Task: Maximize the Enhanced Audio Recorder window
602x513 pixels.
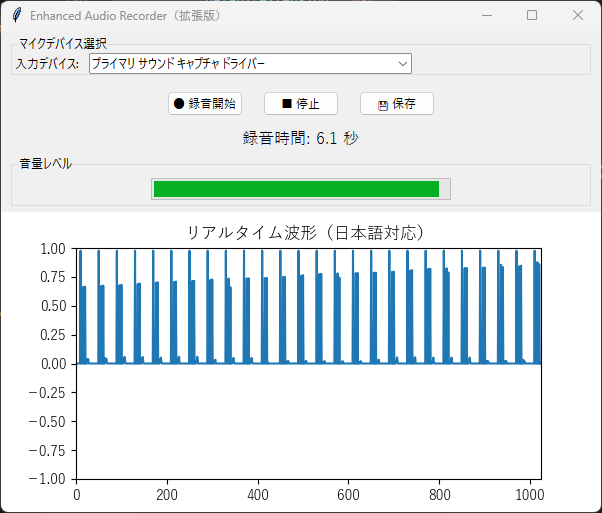Action: [x=532, y=16]
